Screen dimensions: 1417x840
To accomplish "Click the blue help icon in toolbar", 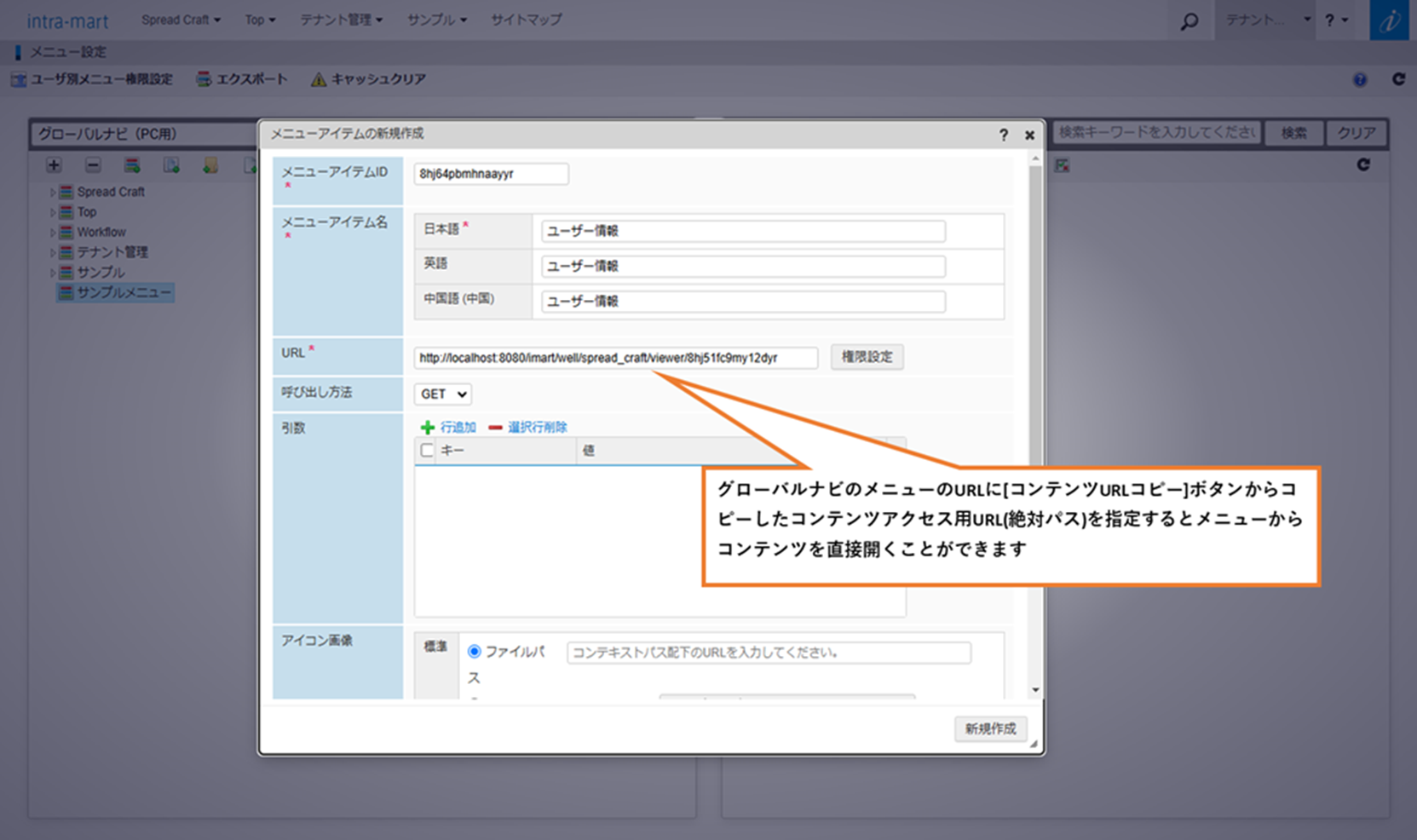I will (x=1360, y=80).
